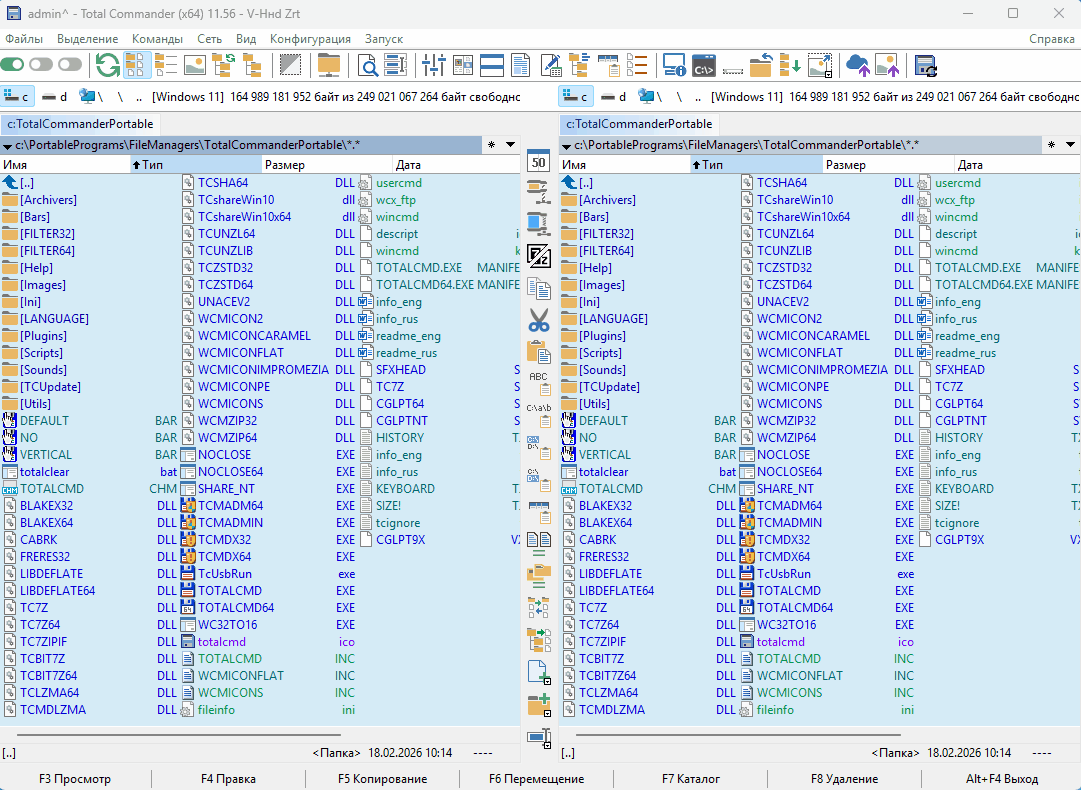
Task: Open the Конфигурация menu
Action: pos(310,39)
